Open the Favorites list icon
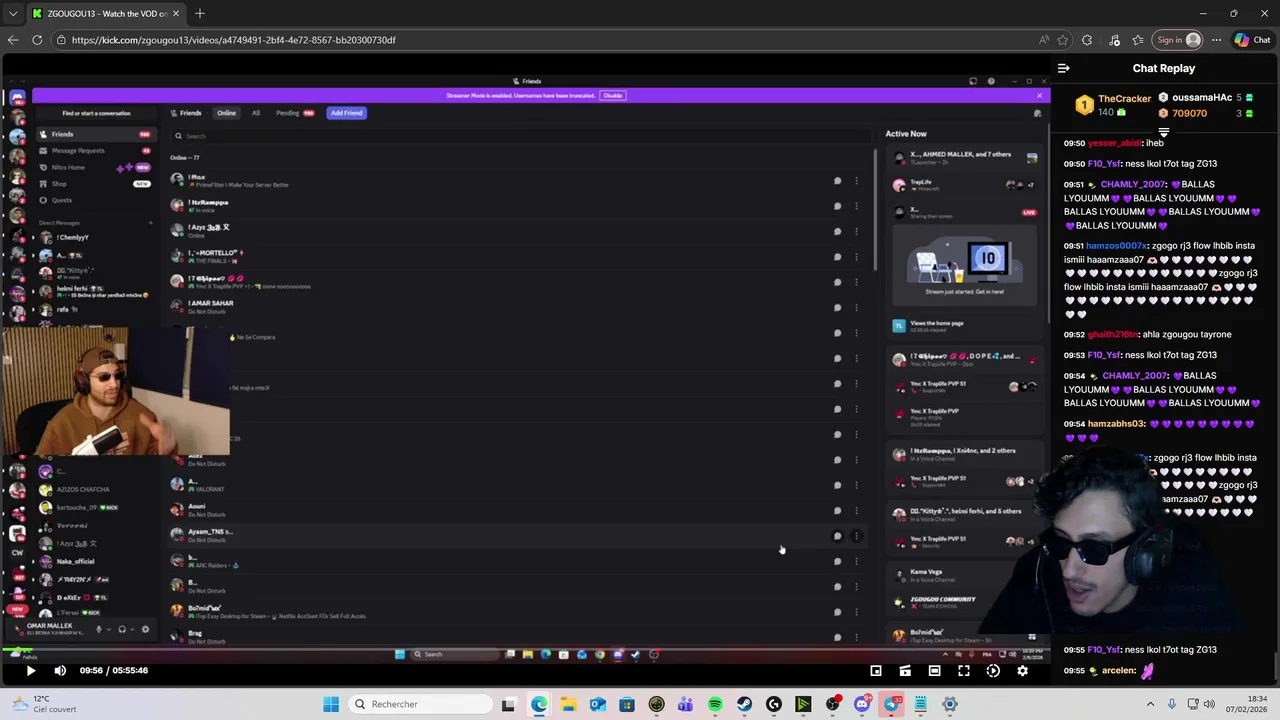Image resolution: width=1280 pixels, height=720 pixels. (1137, 40)
